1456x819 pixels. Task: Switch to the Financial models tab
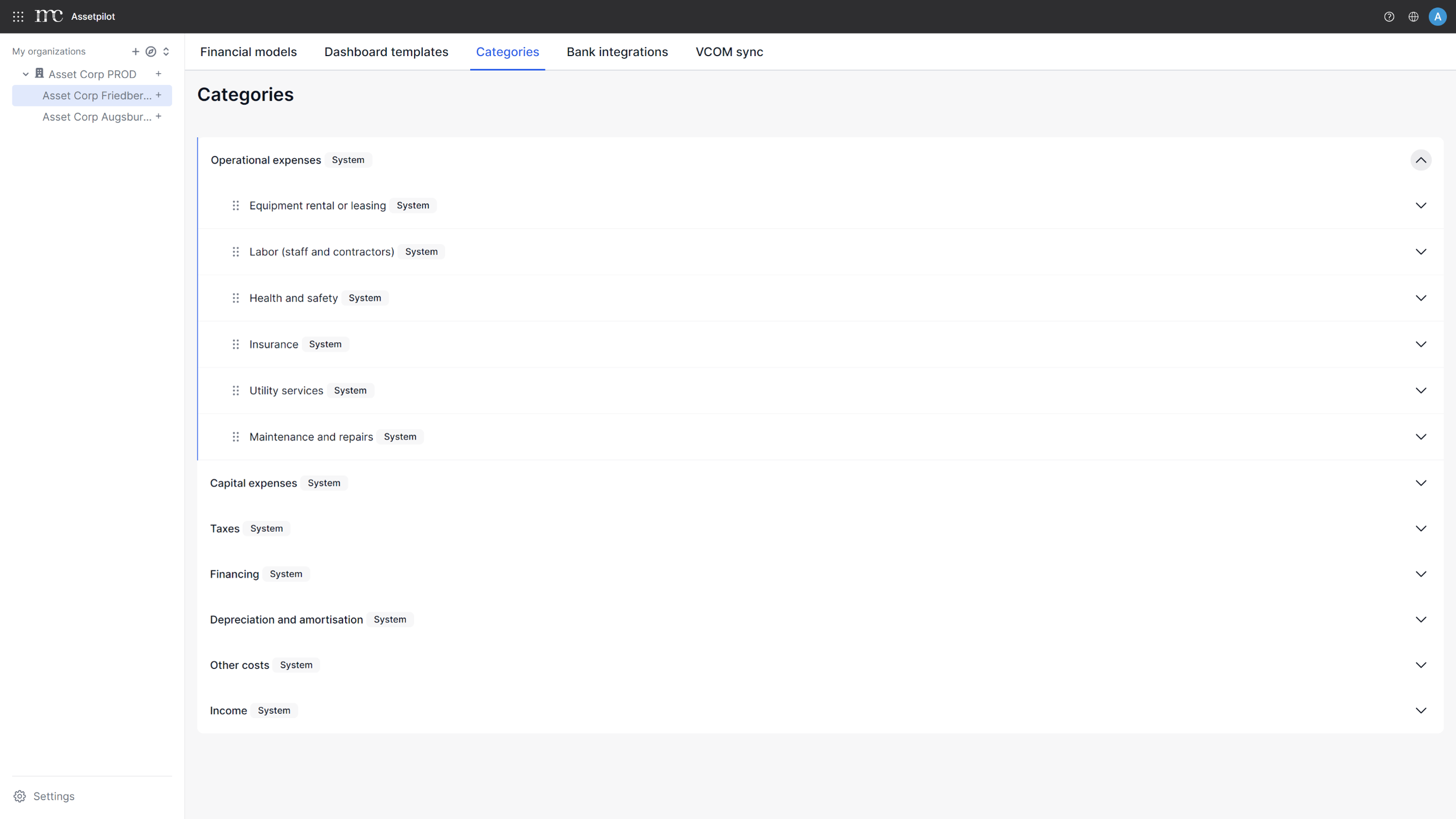point(248,52)
